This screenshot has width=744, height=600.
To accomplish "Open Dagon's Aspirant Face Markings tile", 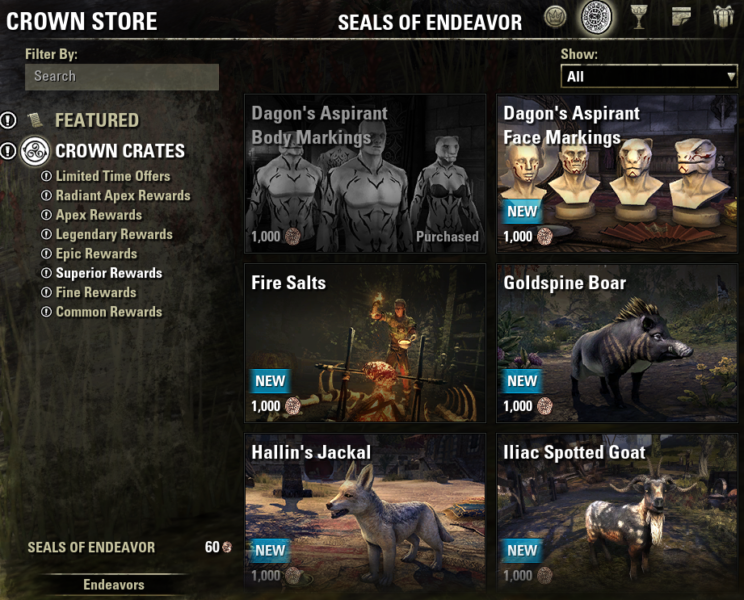I will pyautogui.click(x=617, y=174).
